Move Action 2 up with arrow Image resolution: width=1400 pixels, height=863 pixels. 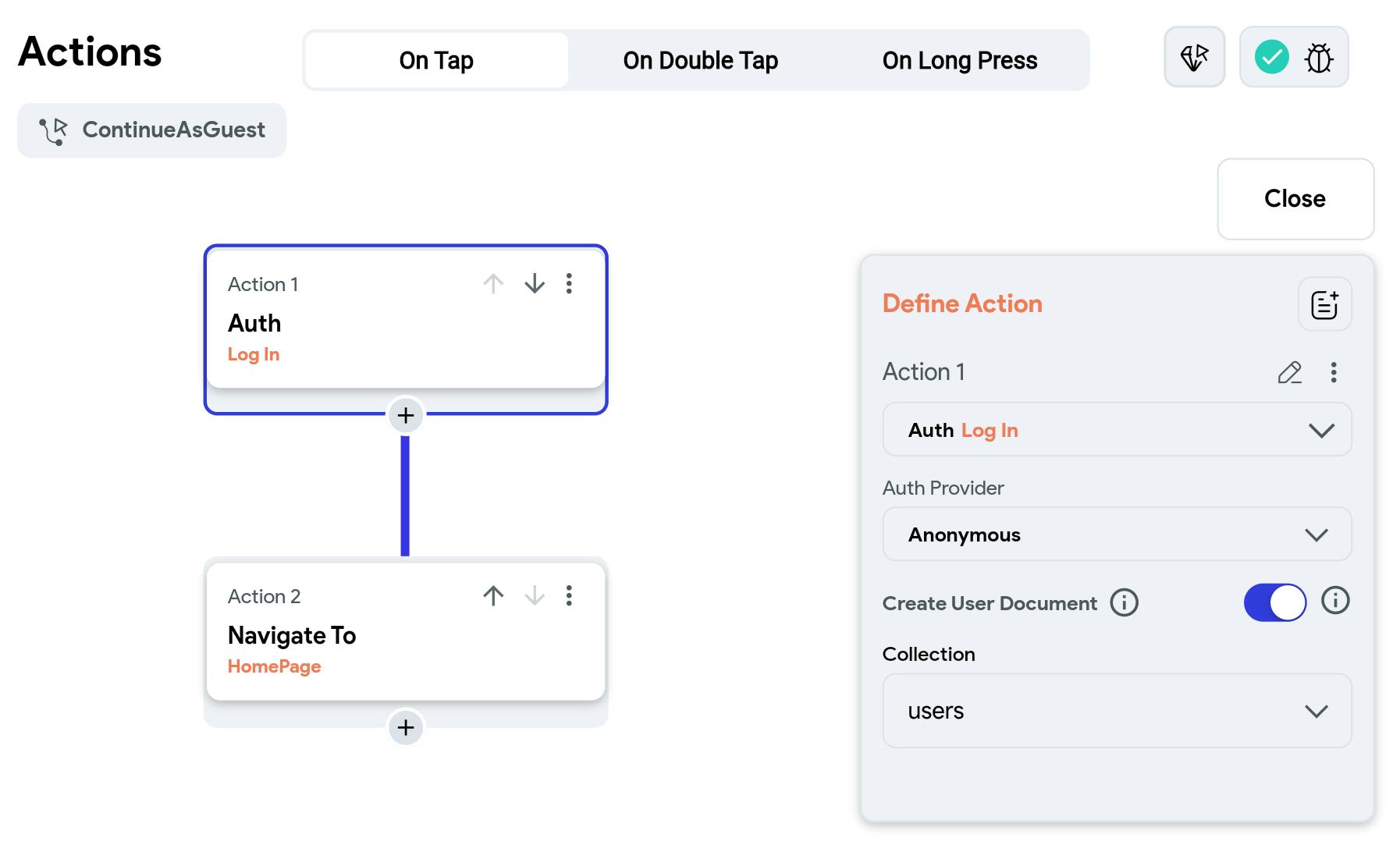pyautogui.click(x=493, y=596)
